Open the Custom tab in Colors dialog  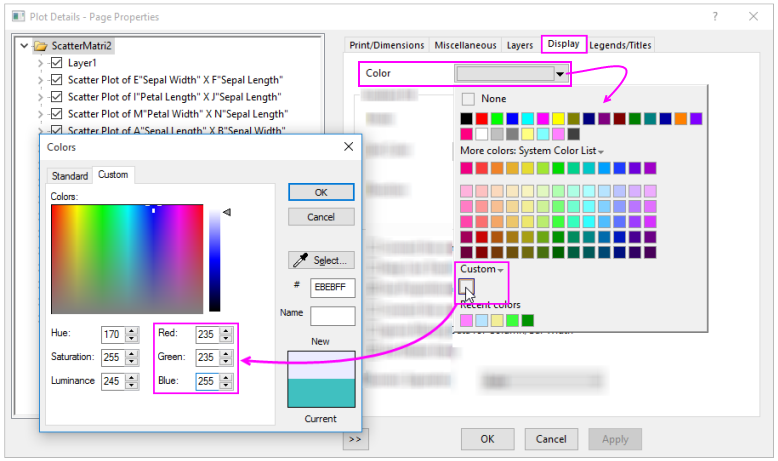[x=113, y=175]
